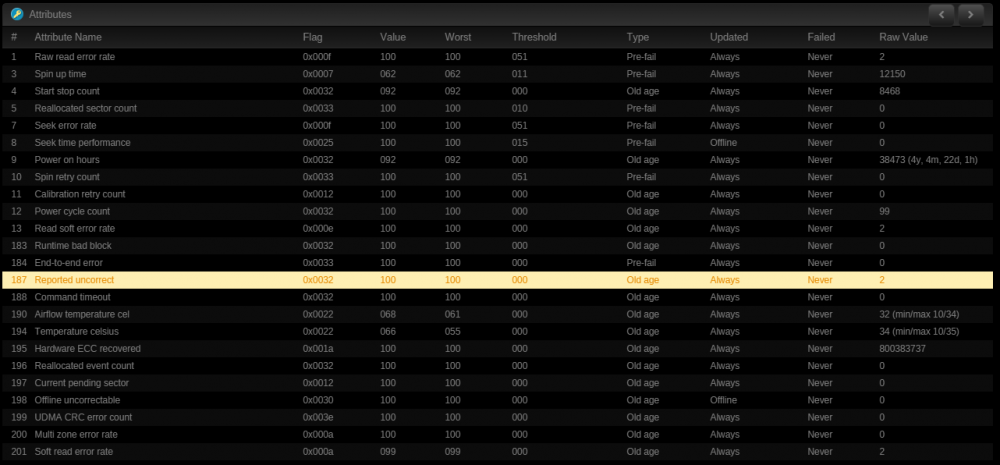Select the Calibration retry count row
Image resolution: width=1000 pixels, height=465 pixels.
tap(497, 194)
